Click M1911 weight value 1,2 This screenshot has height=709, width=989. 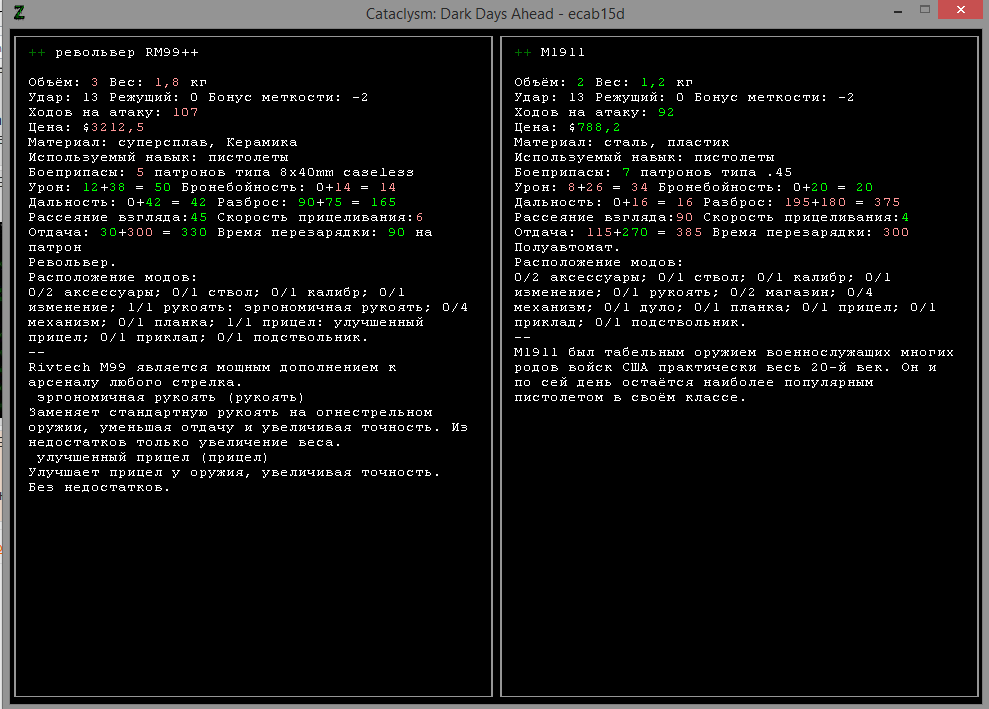click(x=653, y=83)
